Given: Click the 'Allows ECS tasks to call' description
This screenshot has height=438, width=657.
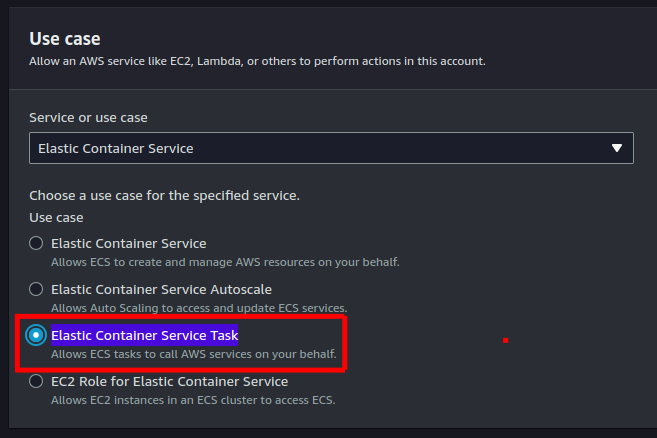Looking at the screenshot, I should (x=193, y=354).
